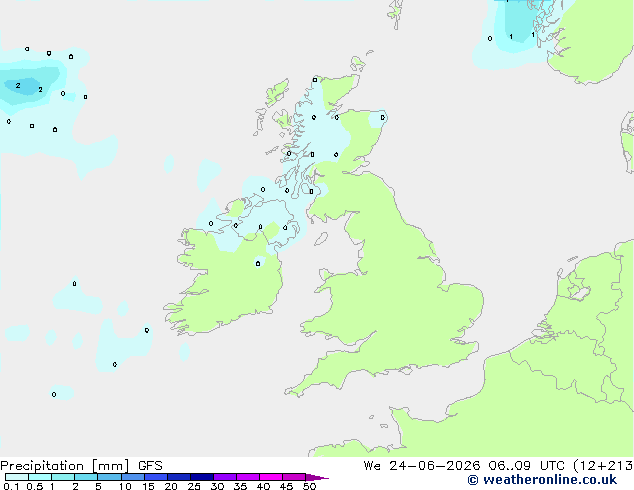Click the legend swatch between 0.5 and 1

click(x=40, y=477)
